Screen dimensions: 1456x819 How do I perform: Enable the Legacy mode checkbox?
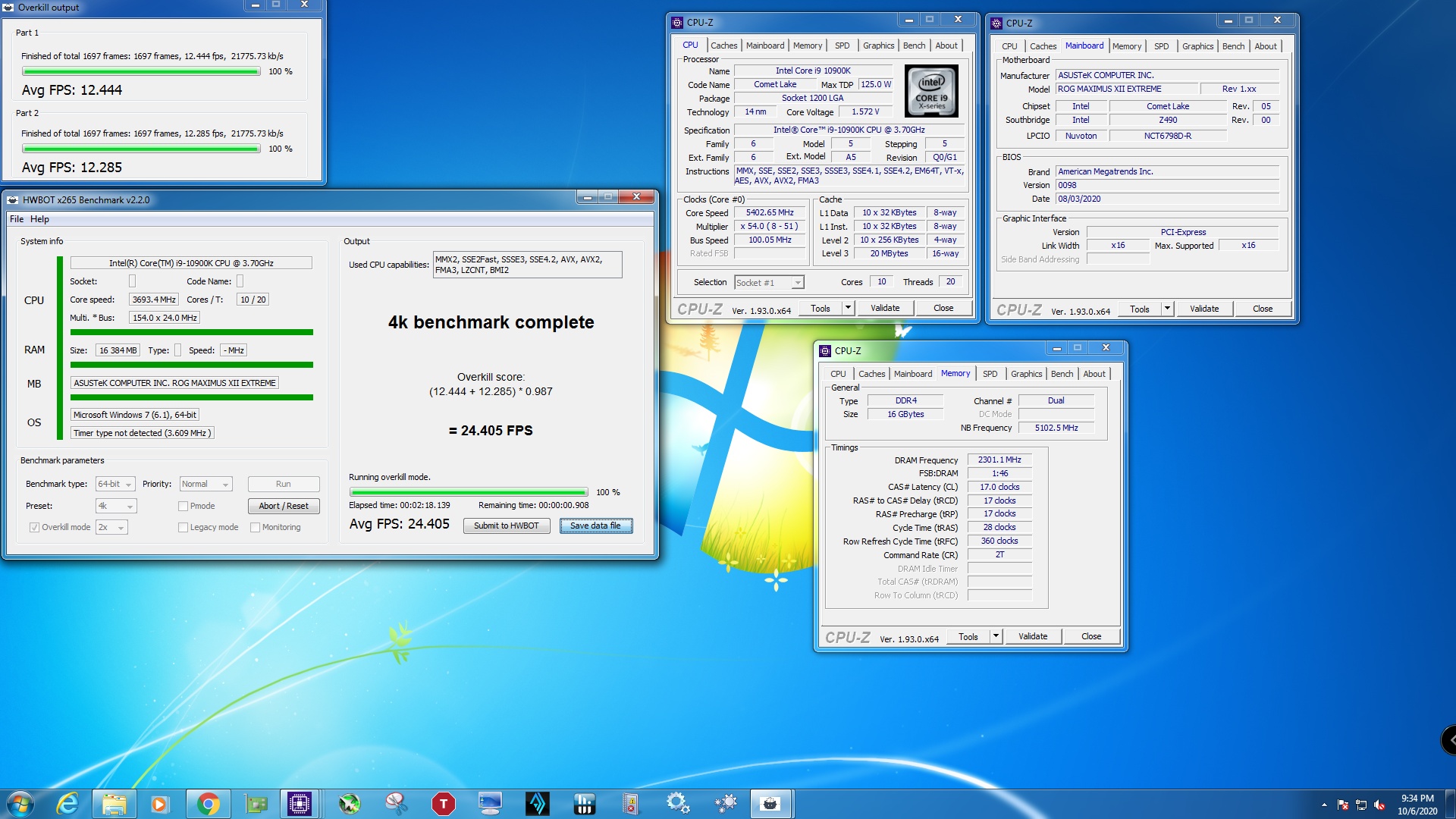pyautogui.click(x=183, y=527)
